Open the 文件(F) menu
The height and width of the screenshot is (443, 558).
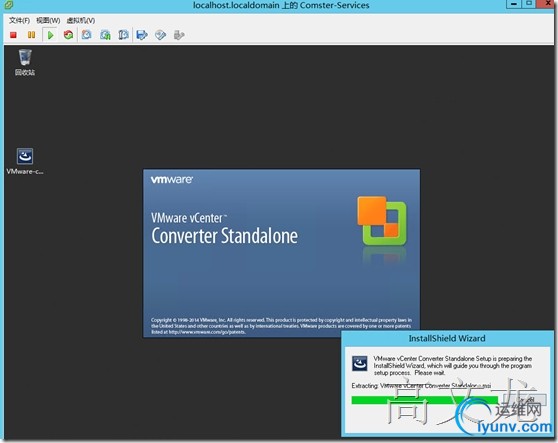(x=19, y=20)
